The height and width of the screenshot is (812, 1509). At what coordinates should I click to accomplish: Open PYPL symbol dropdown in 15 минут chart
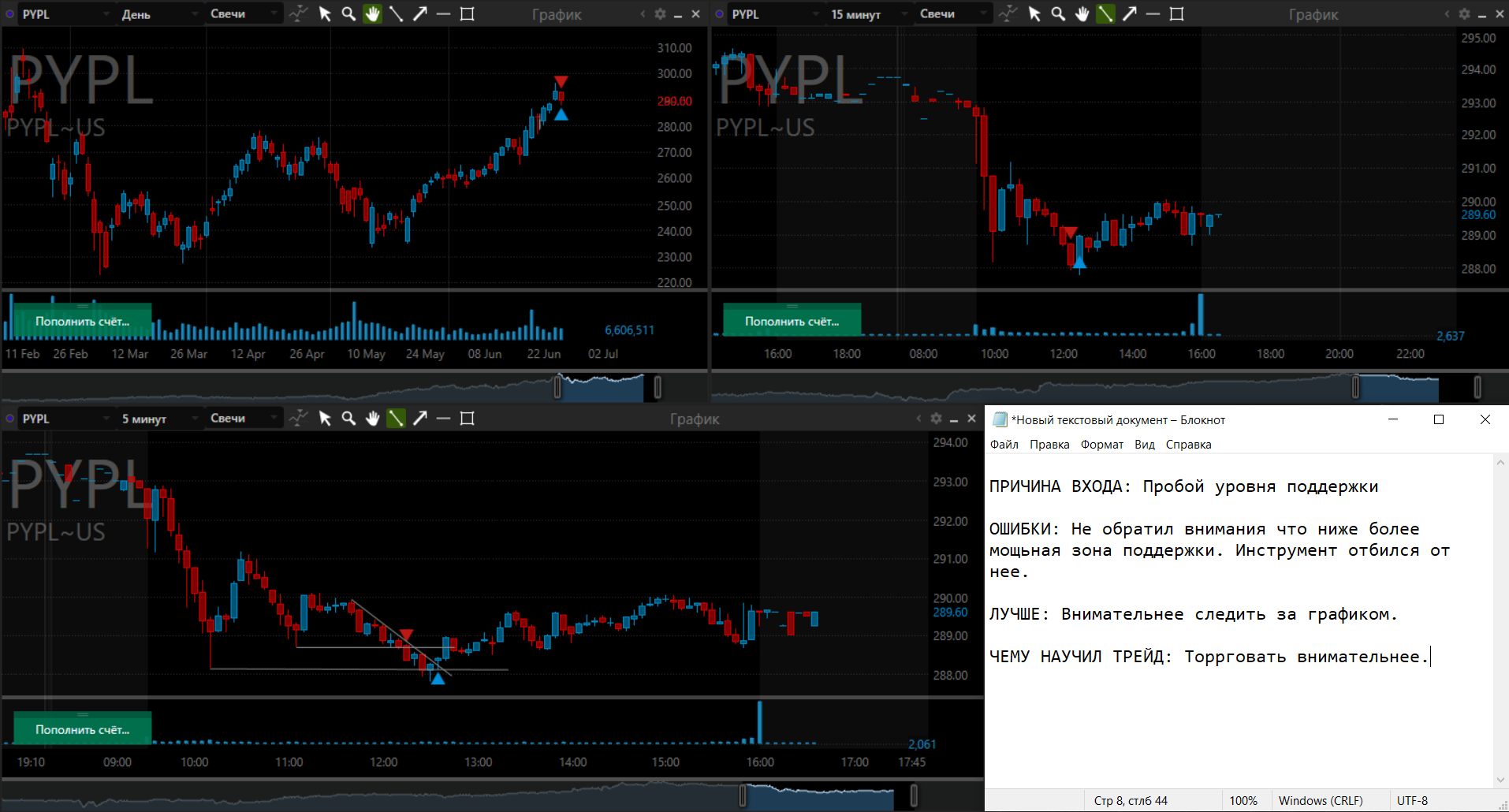(776, 13)
